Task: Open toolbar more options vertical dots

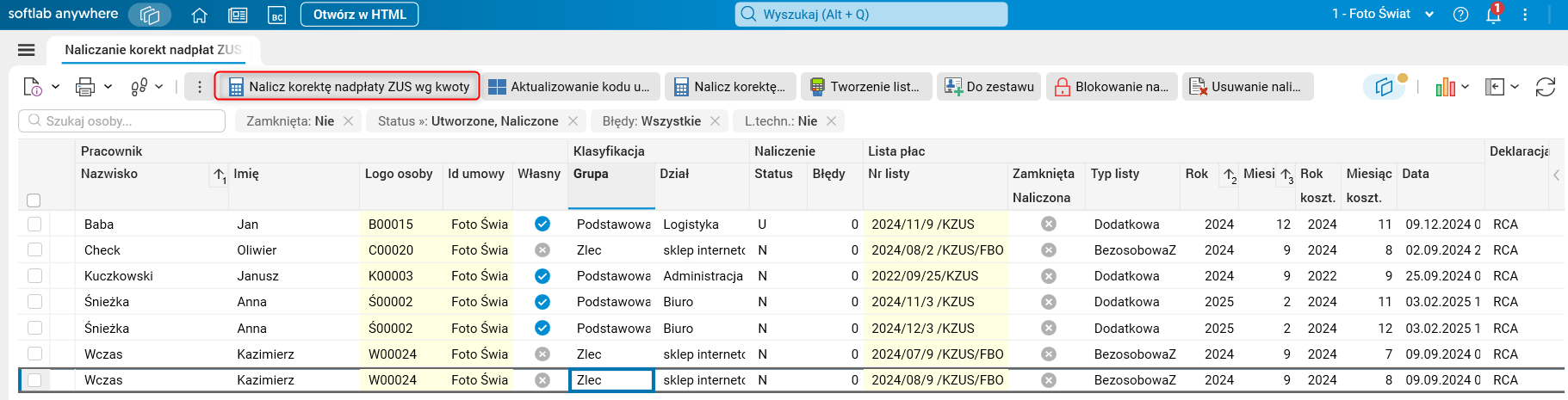Action: (200, 87)
